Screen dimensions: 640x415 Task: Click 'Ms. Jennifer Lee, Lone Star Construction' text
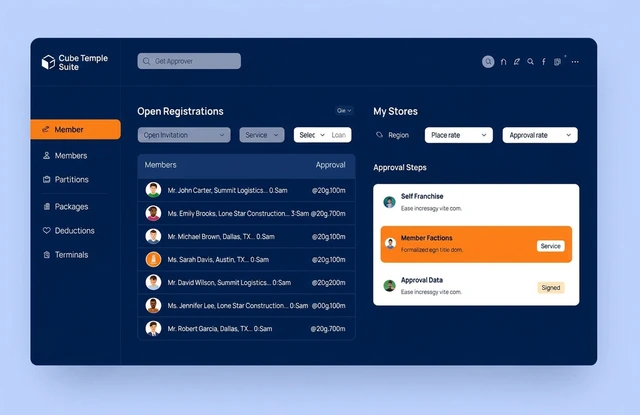click(226, 306)
